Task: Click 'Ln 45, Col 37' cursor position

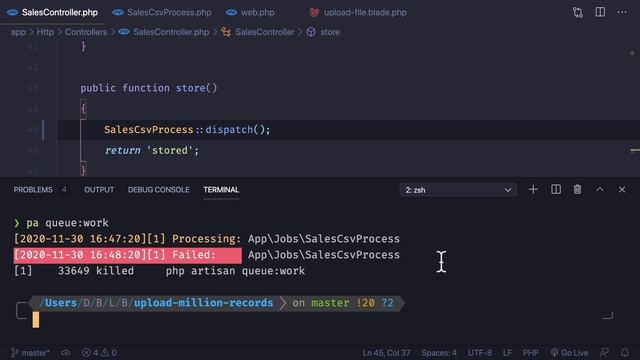Action: [387, 353]
